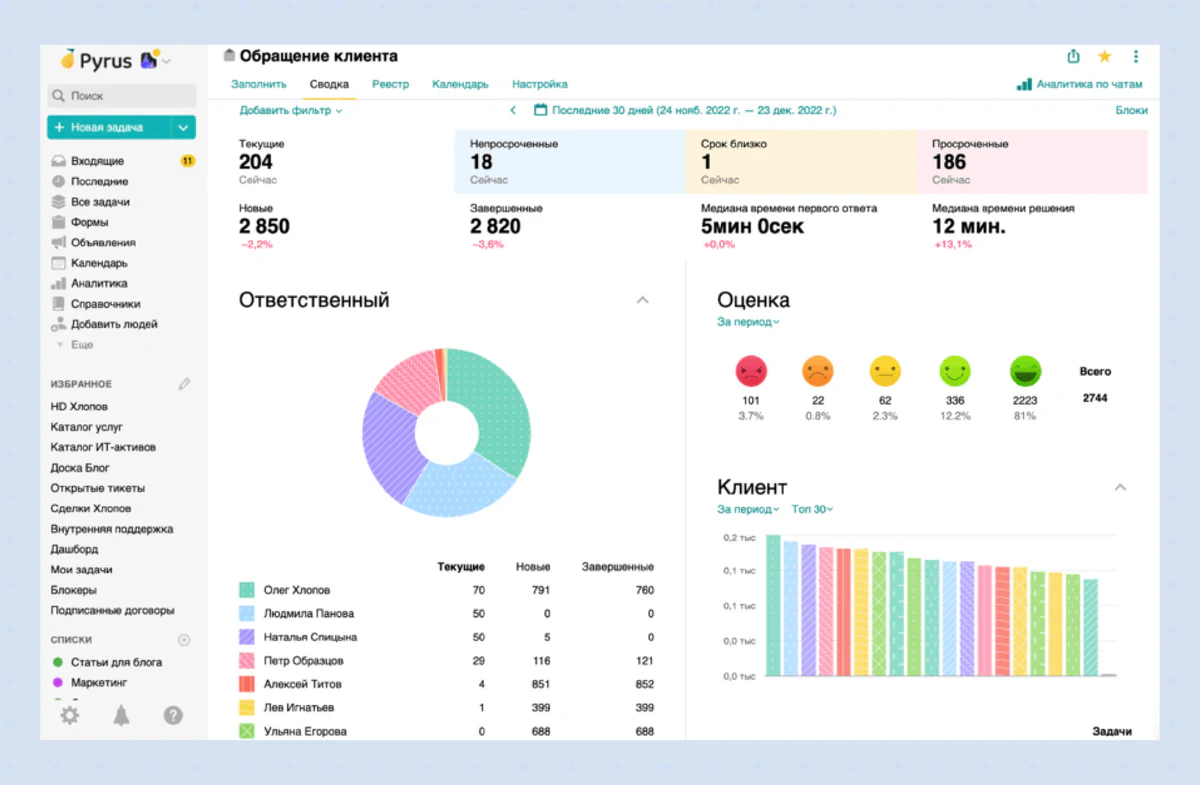
Task: Click the share icon at top right
Action: [x=1073, y=57]
